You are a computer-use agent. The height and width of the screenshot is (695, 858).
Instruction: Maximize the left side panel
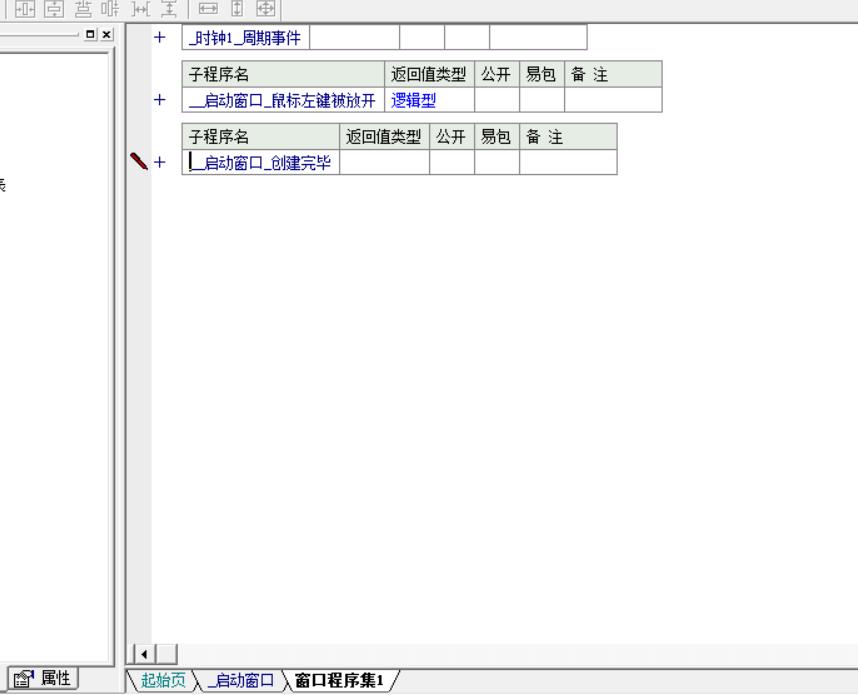point(91,34)
